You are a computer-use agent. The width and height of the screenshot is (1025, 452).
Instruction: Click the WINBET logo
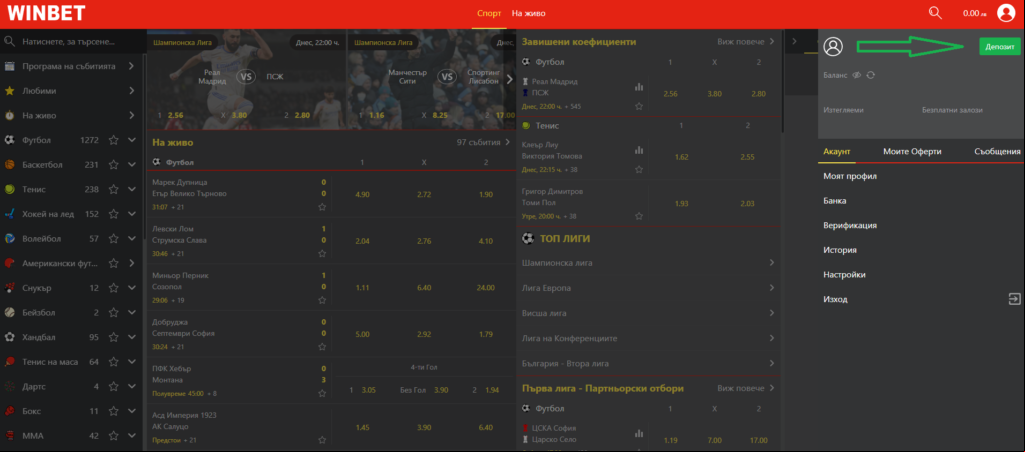46,13
